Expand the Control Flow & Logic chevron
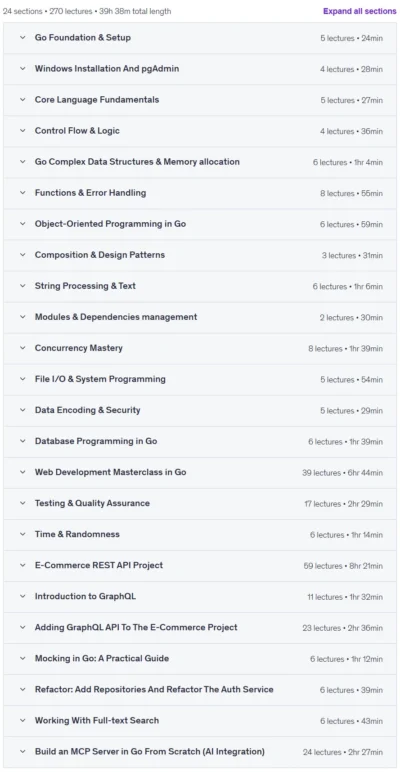This screenshot has width=400, height=772. pyautogui.click(x=22, y=130)
